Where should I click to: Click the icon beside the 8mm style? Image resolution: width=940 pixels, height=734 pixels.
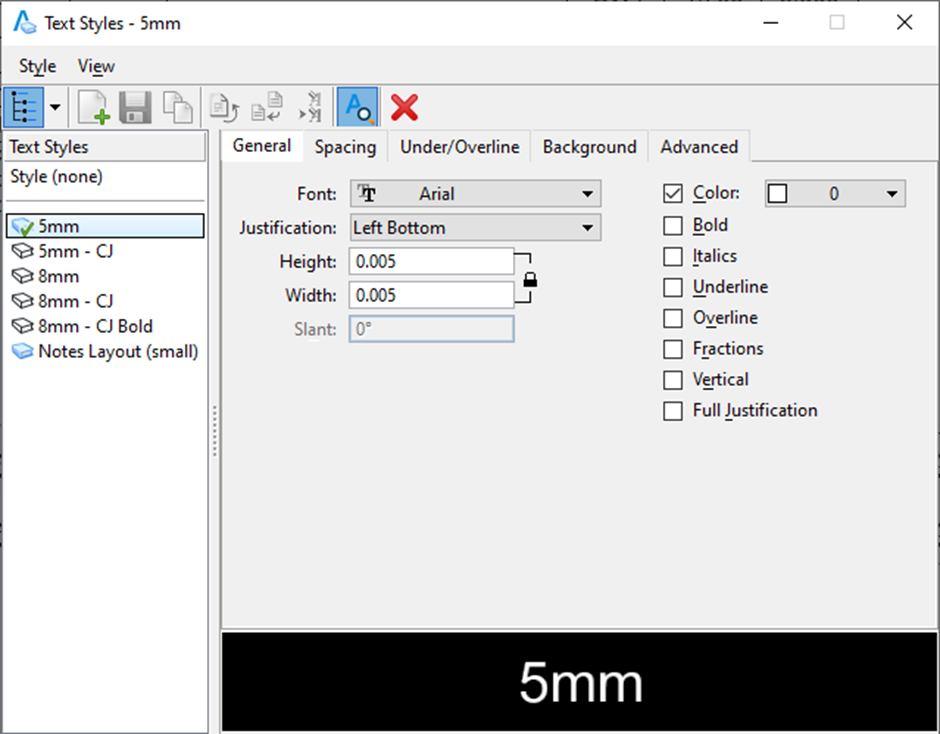tap(23, 276)
